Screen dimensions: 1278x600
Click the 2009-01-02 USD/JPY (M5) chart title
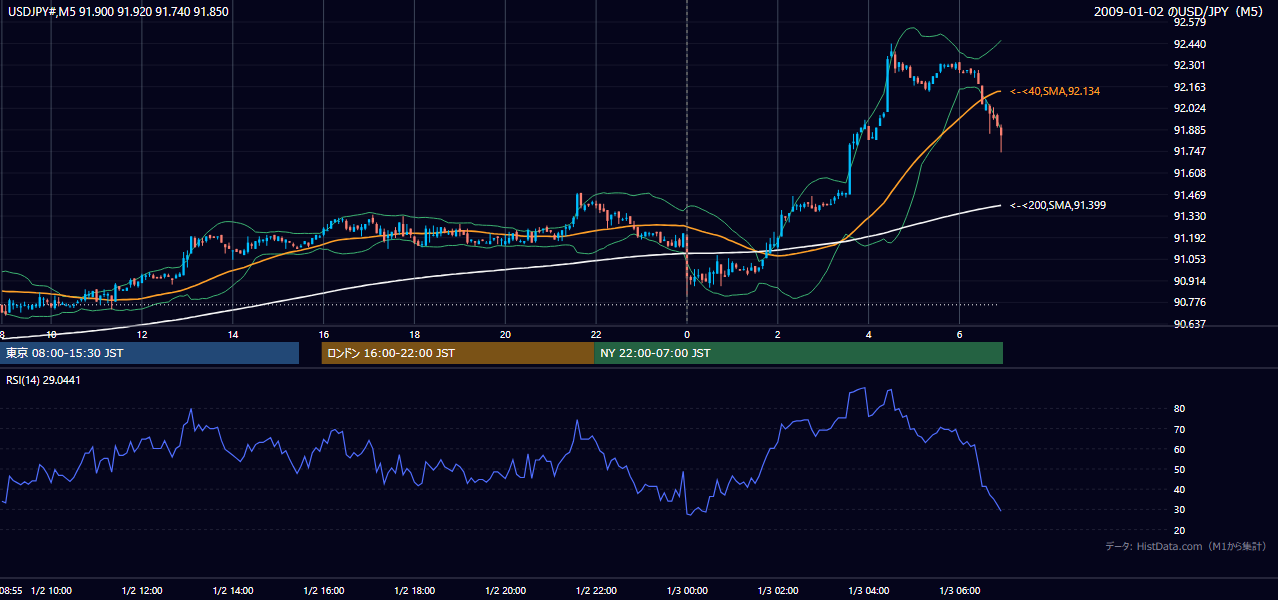[x=1180, y=11]
